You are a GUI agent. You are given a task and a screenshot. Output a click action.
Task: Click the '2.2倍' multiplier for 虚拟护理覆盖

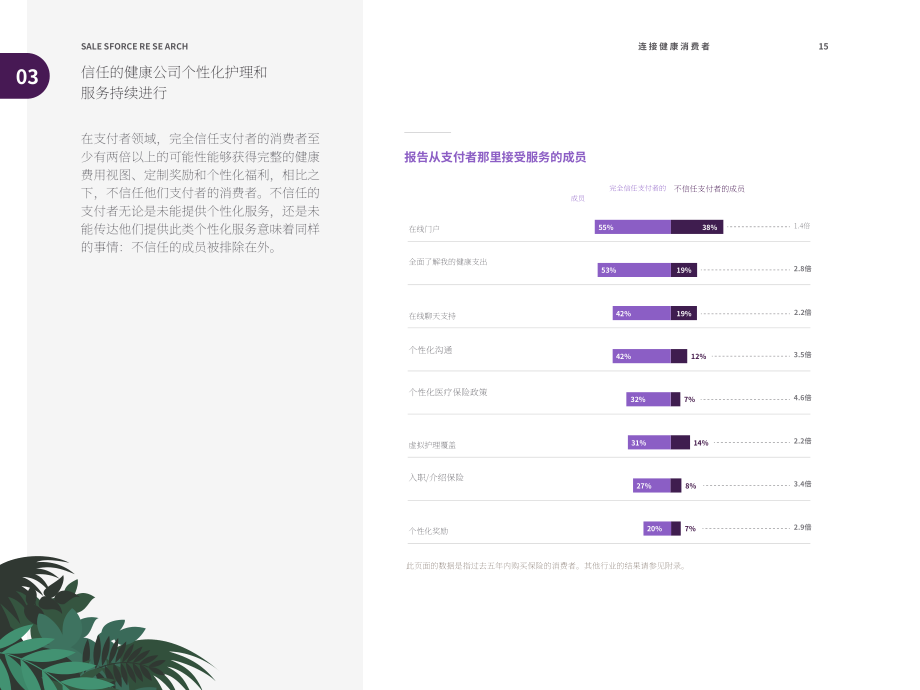click(x=802, y=441)
